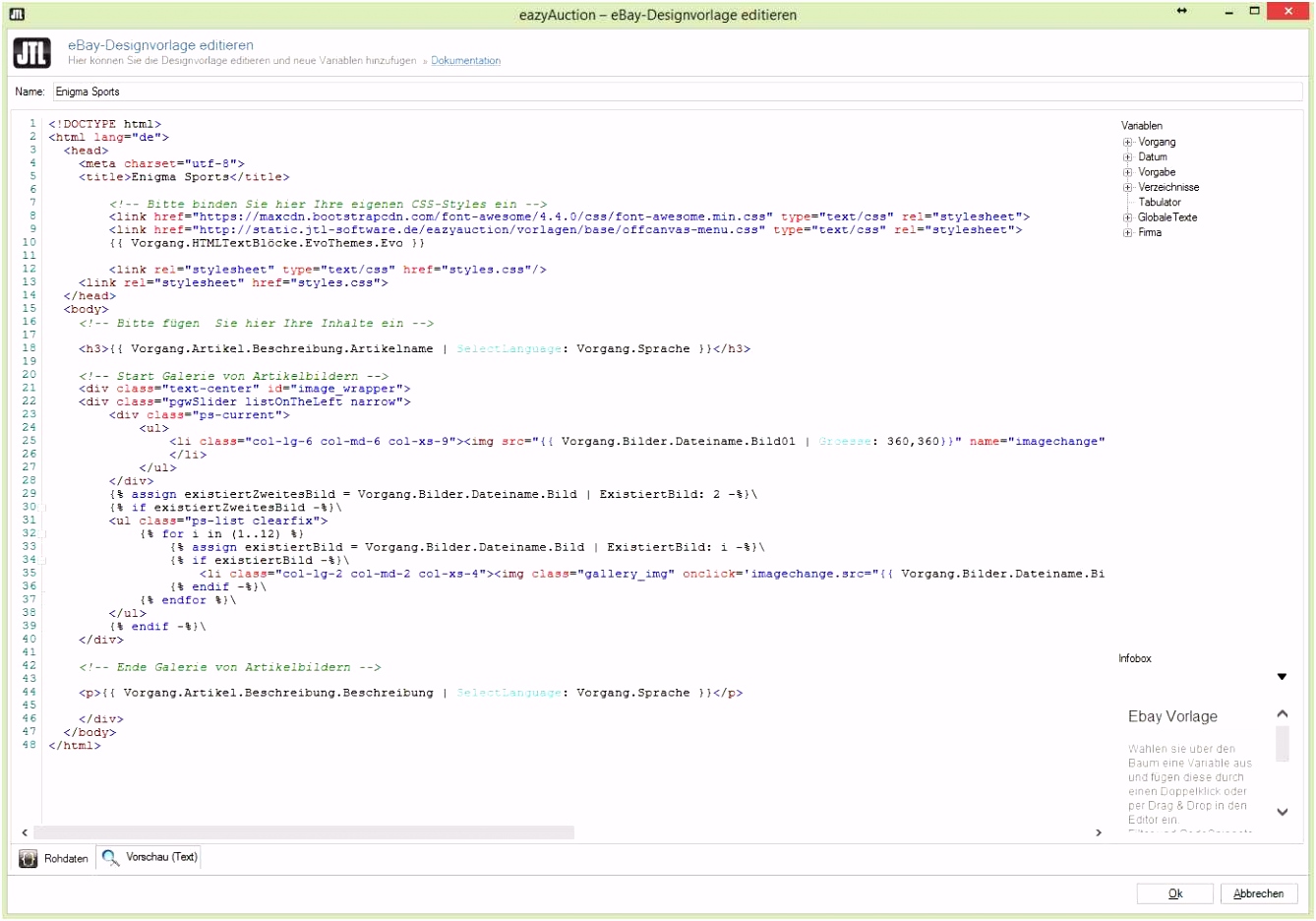The image size is (1316, 921).
Task: Click the small JTL icon in title bar
Action: click(17, 14)
